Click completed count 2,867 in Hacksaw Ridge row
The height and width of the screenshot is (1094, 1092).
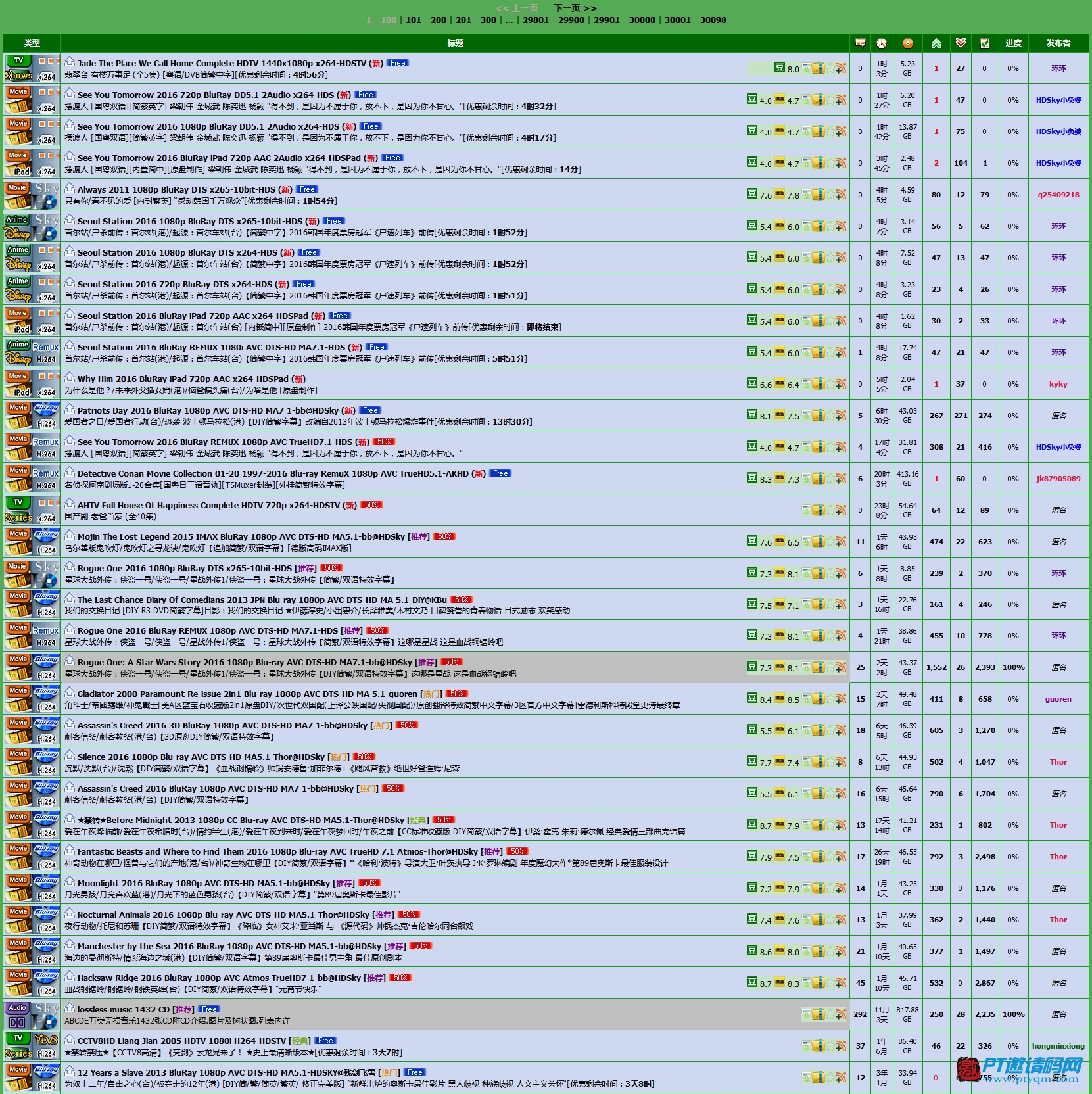pos(984,983)
